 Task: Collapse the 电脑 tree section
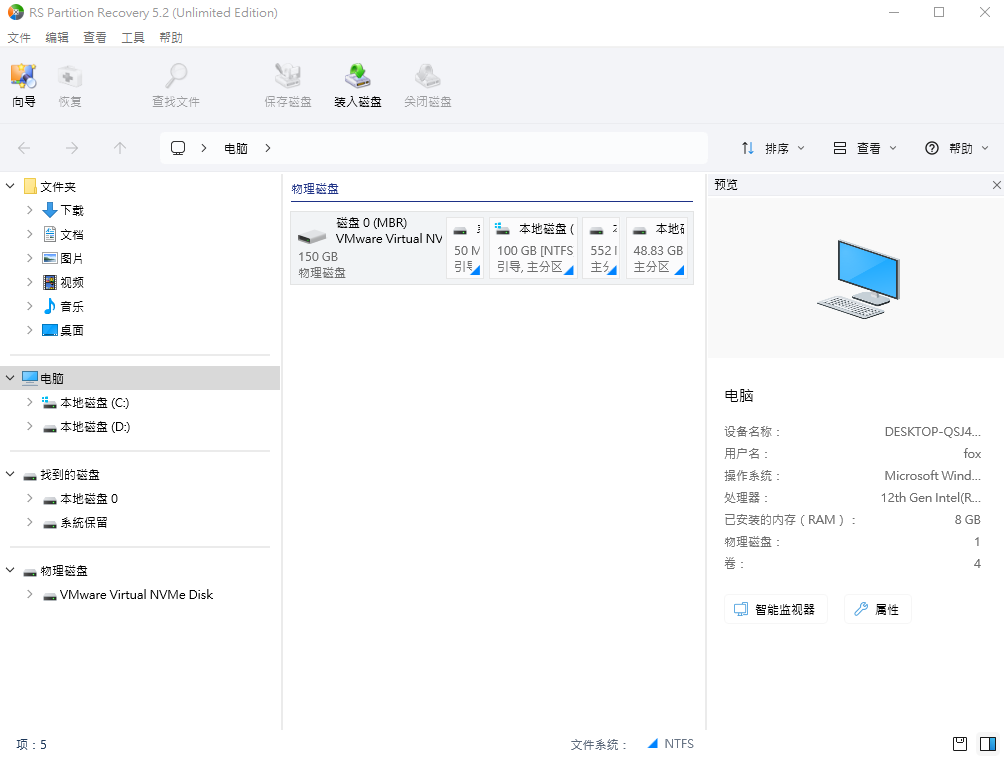(10, 378)
